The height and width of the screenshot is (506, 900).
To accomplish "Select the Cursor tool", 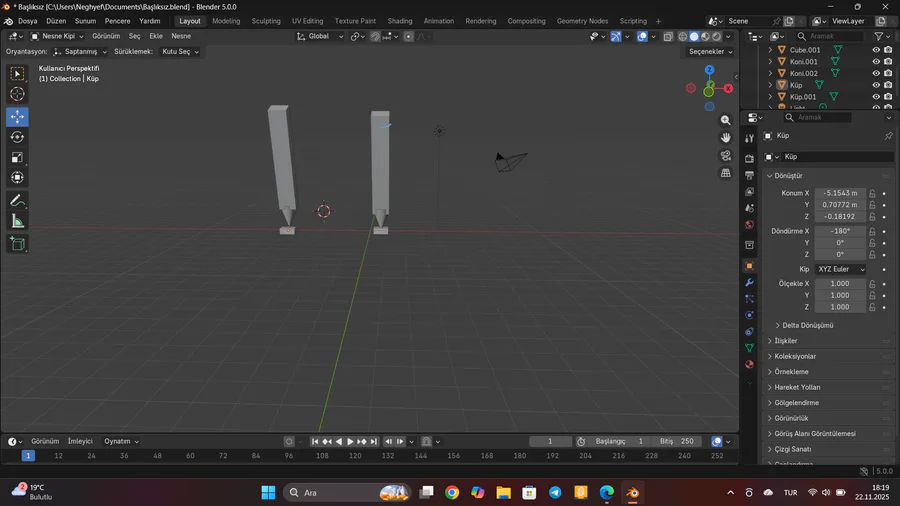I will [x=17, y=94].
